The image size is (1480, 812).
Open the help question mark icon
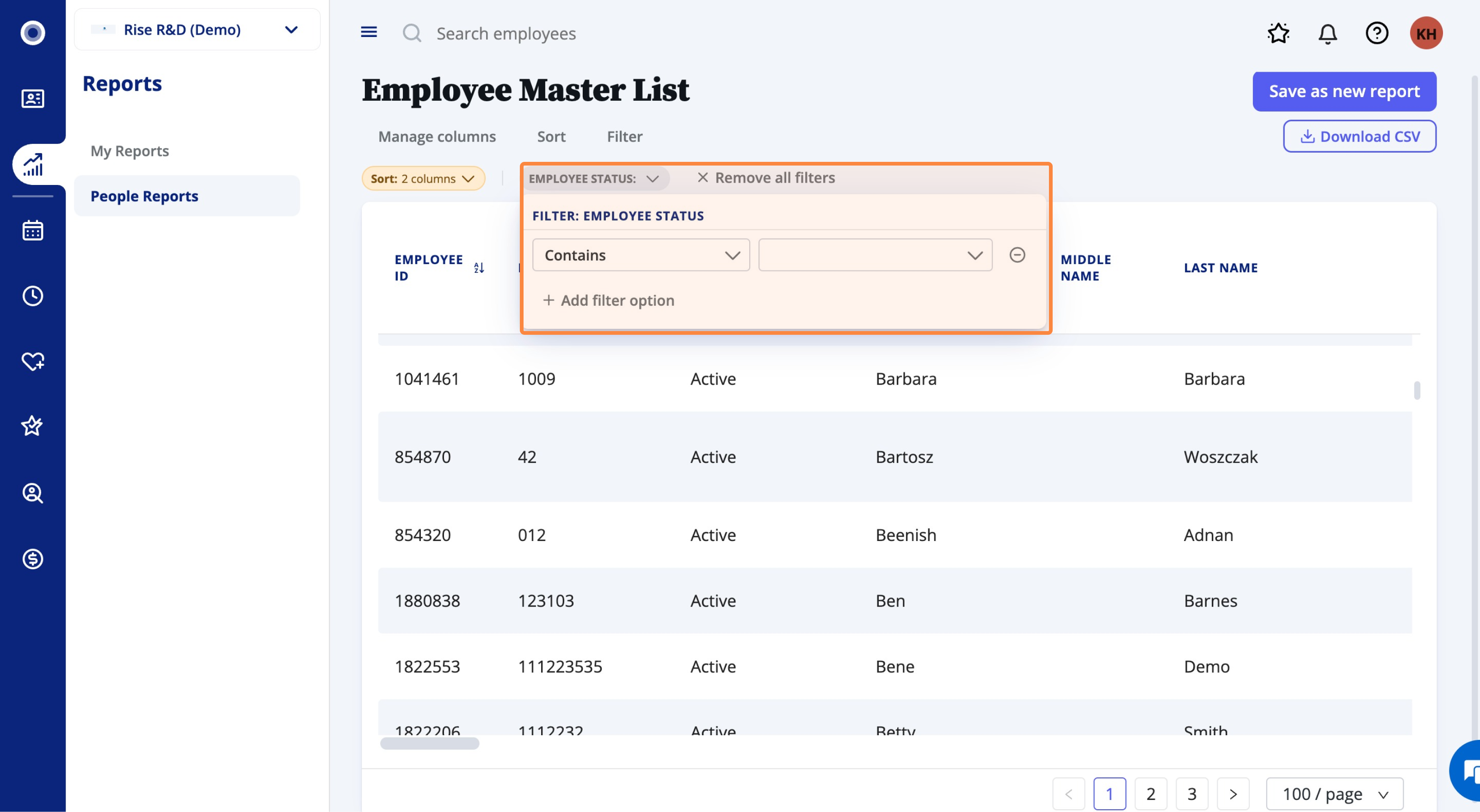pos(1376,33)
